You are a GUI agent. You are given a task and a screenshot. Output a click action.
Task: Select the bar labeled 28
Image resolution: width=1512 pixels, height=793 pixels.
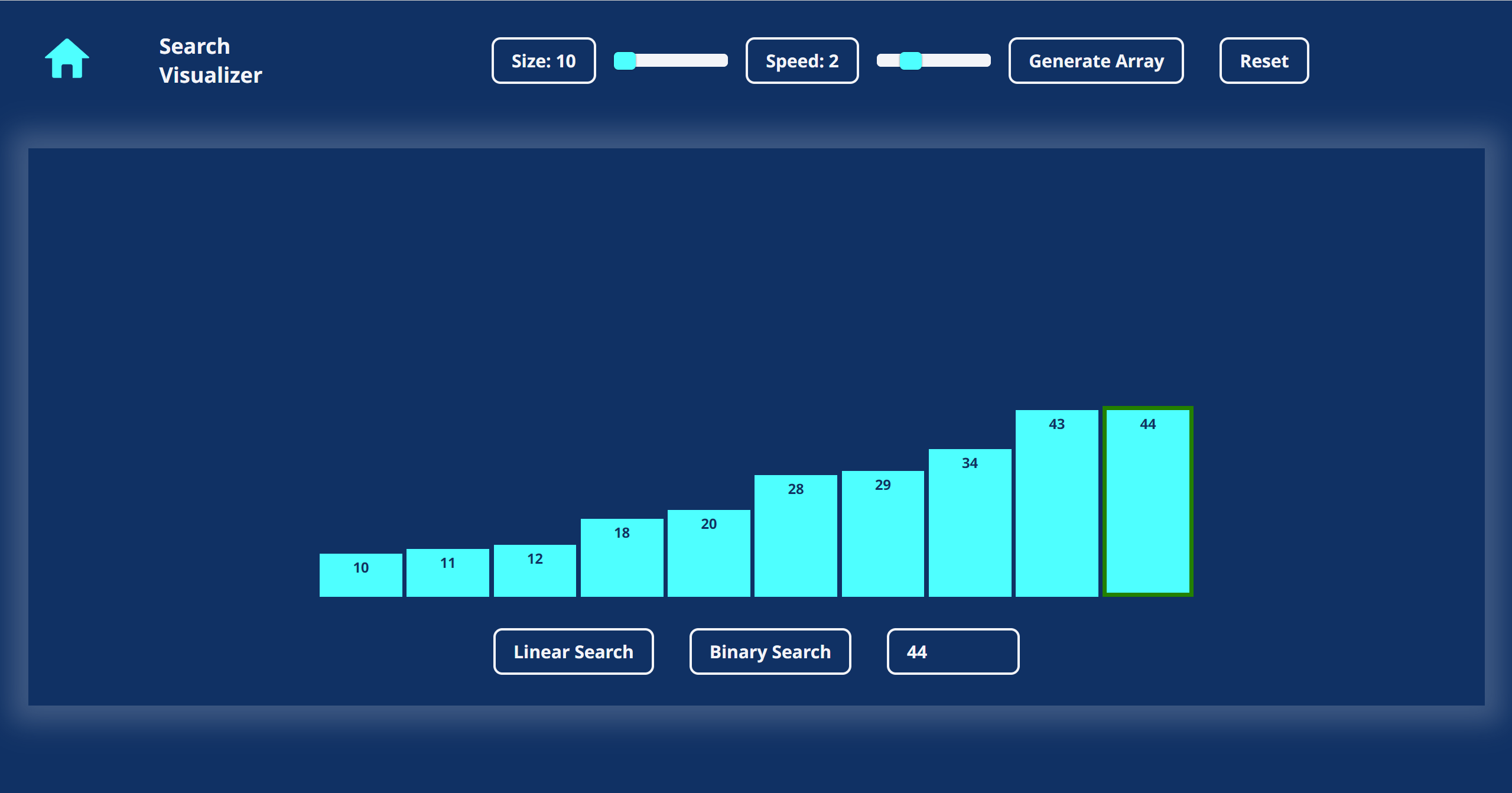(x=795, y=536)
